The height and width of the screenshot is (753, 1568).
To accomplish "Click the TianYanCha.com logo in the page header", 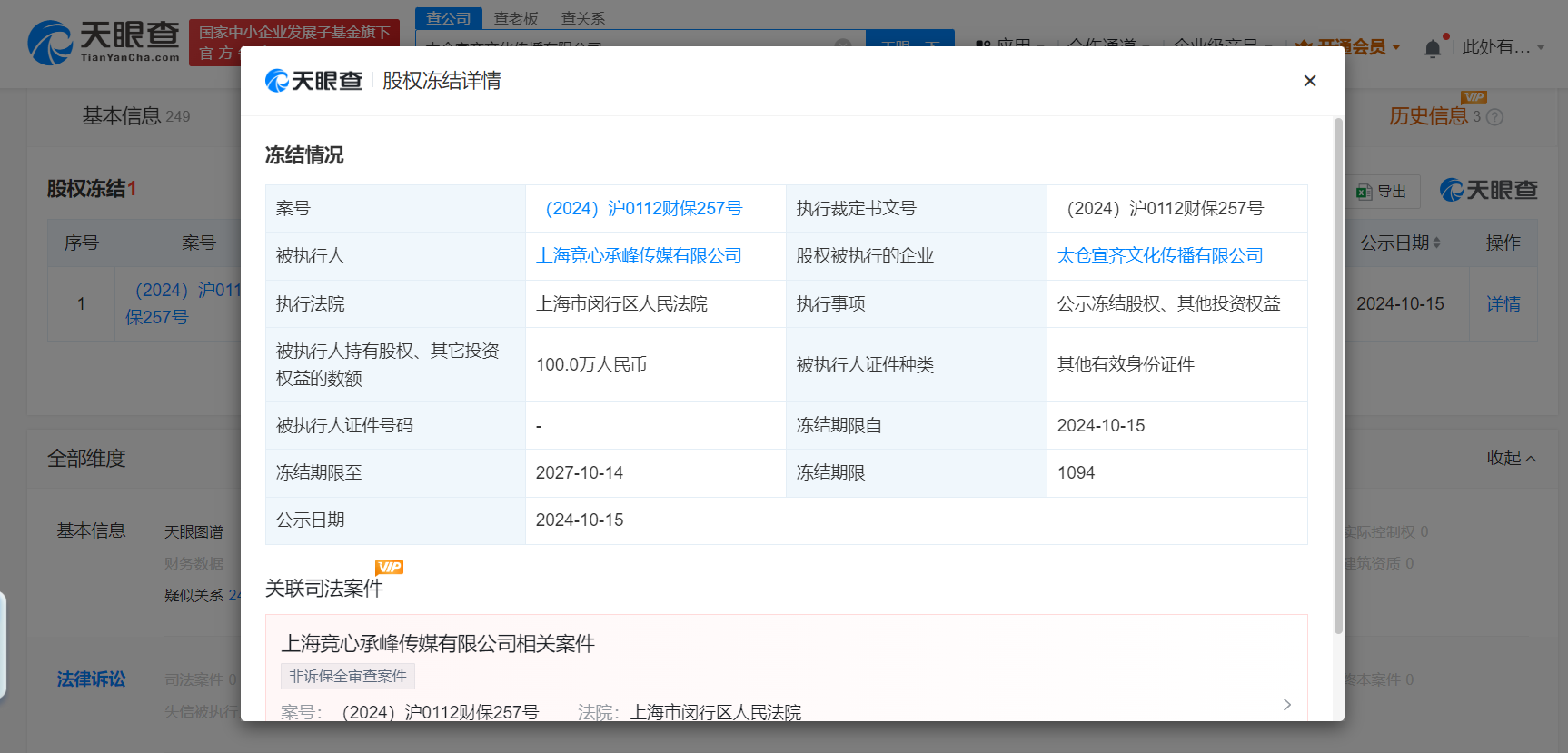I will click(x=104, y=43).
